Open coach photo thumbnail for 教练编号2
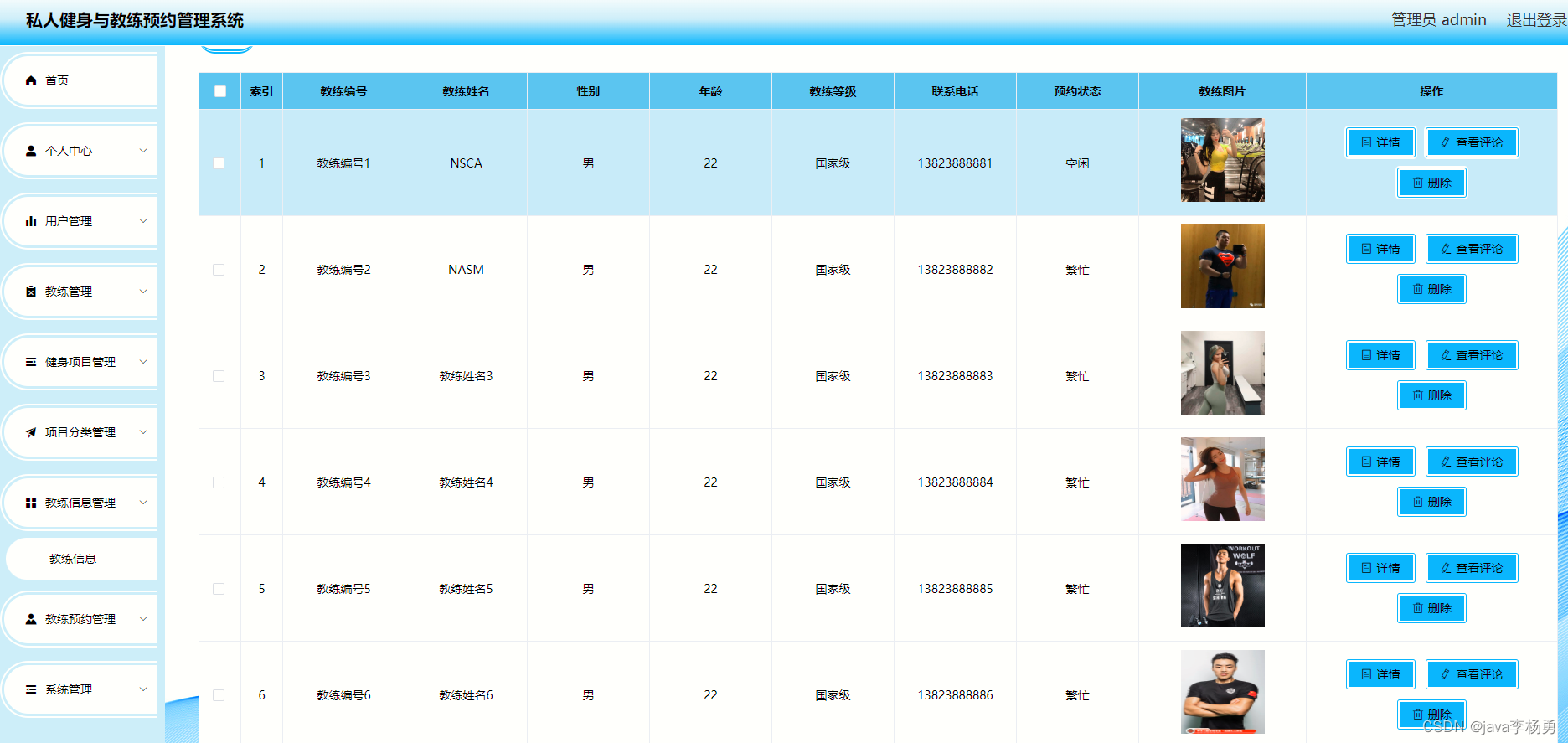This screenshot has height=743, width=1568. (x=1222, y=266)
